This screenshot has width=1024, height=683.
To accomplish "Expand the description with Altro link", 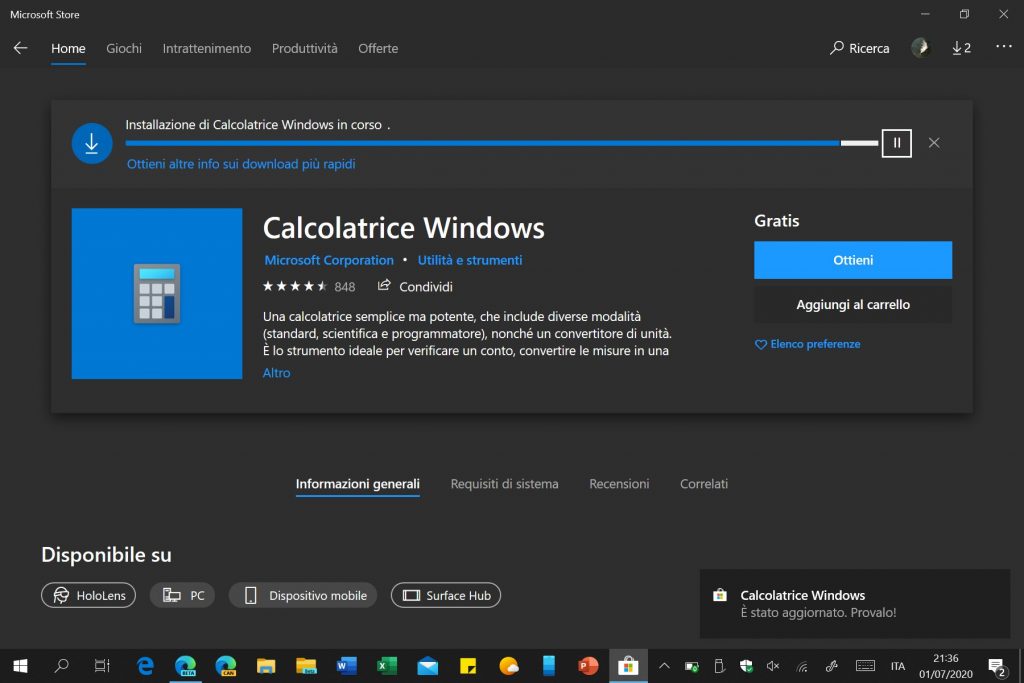I will coord(276,373).
